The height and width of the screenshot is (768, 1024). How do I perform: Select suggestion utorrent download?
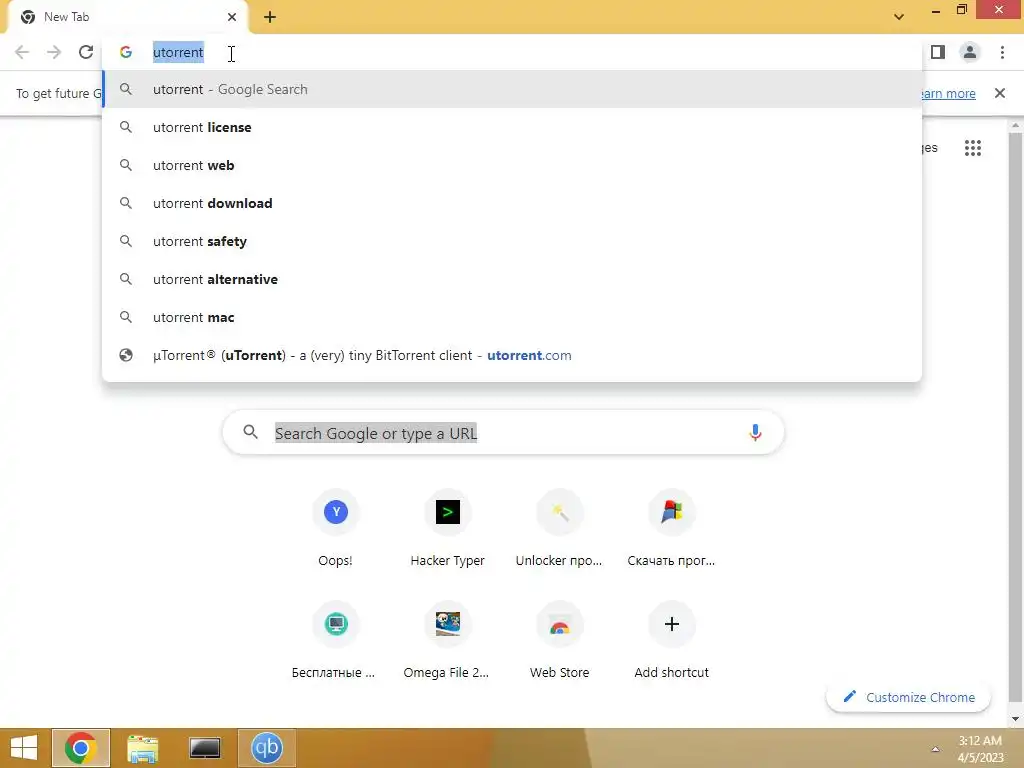click(512, 203)
